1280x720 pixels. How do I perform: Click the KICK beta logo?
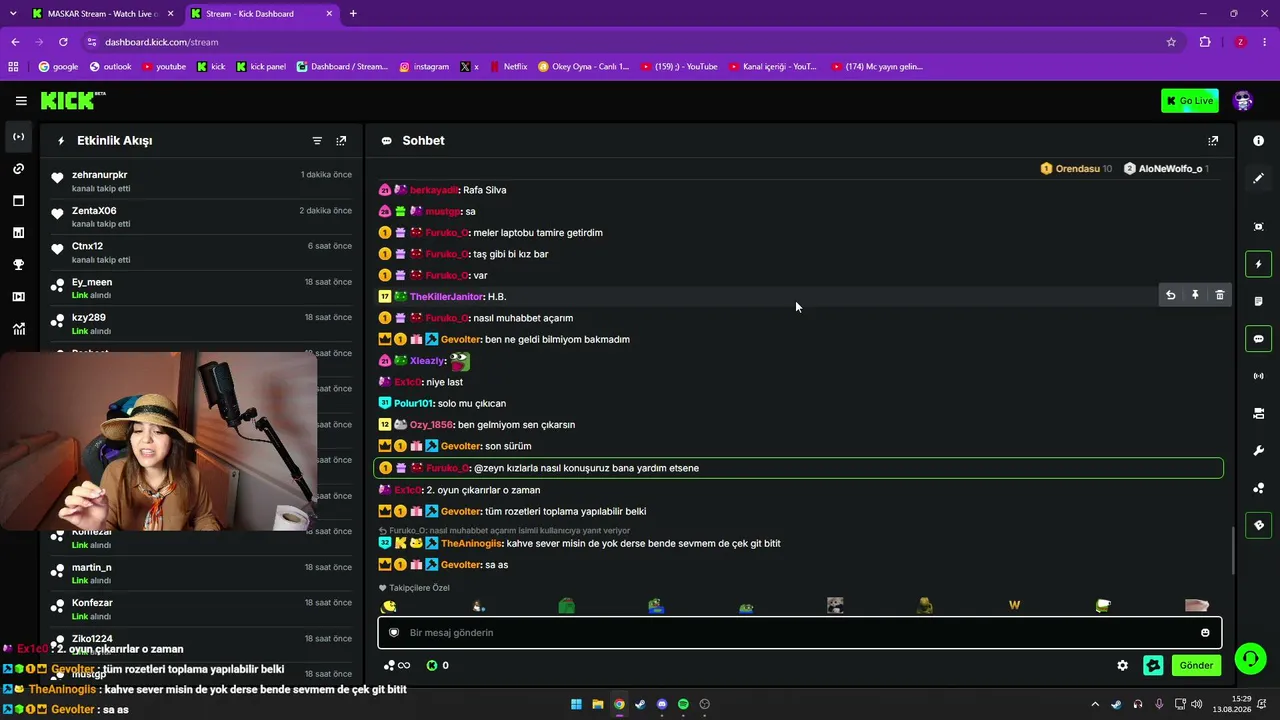point(73,100)
